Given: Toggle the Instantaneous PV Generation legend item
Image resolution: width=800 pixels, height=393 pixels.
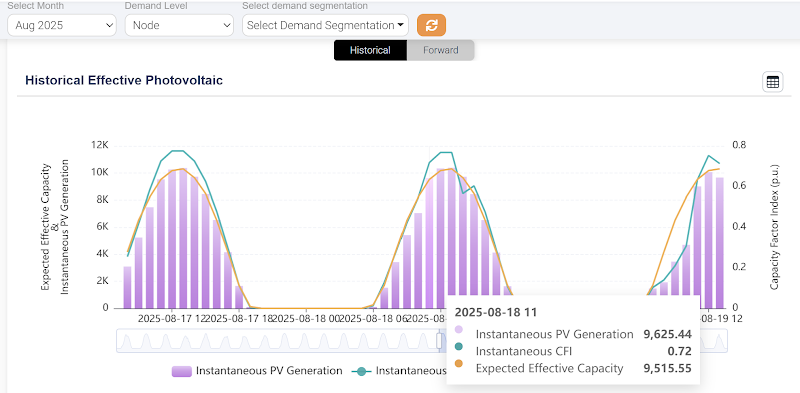Looking at the screenshot, I should pyautogui.click(x=257, y=371).
